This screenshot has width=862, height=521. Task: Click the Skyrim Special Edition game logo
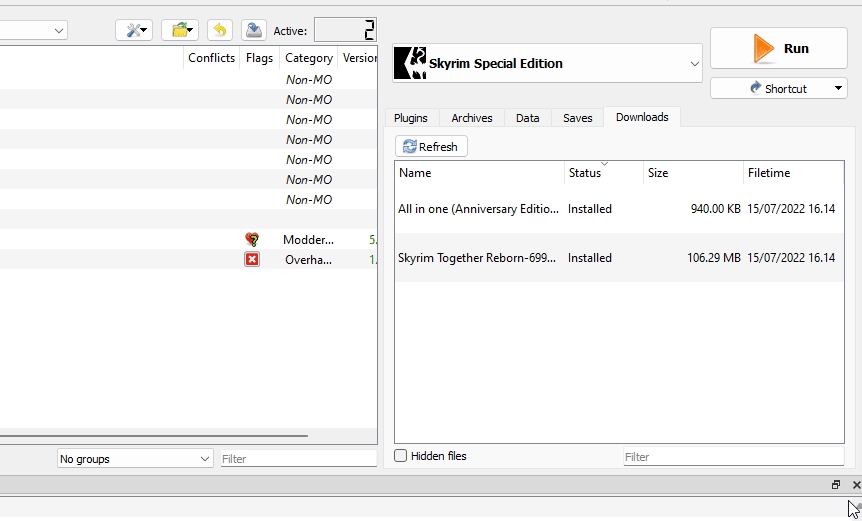pos(410,63)
